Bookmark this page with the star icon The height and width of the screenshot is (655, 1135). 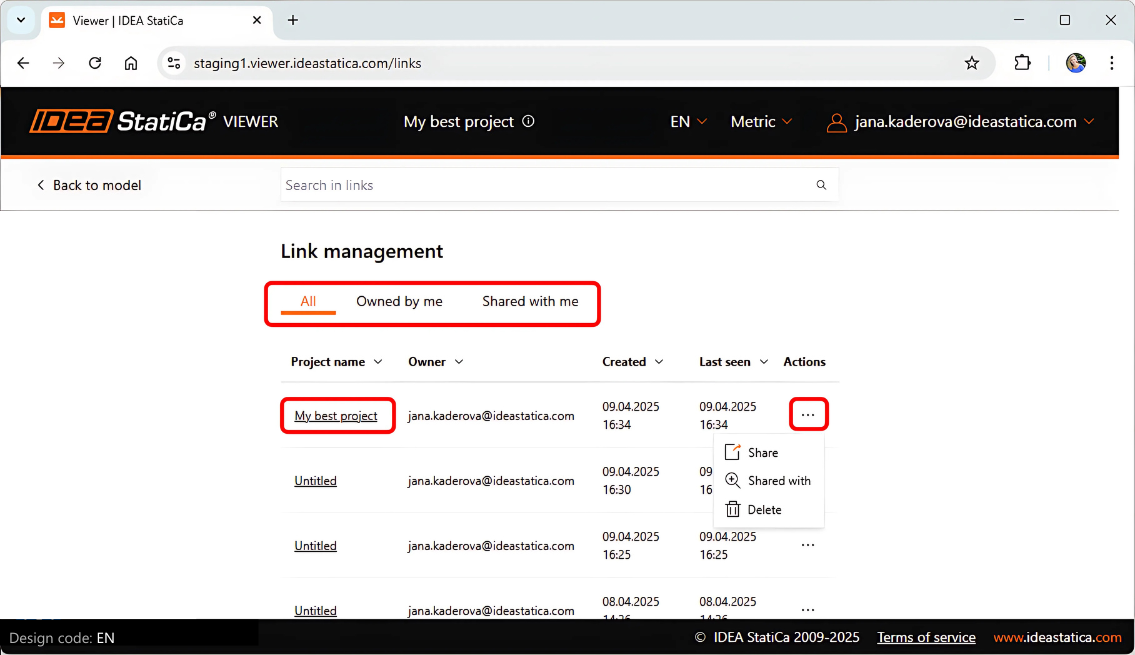pos(971,63)
